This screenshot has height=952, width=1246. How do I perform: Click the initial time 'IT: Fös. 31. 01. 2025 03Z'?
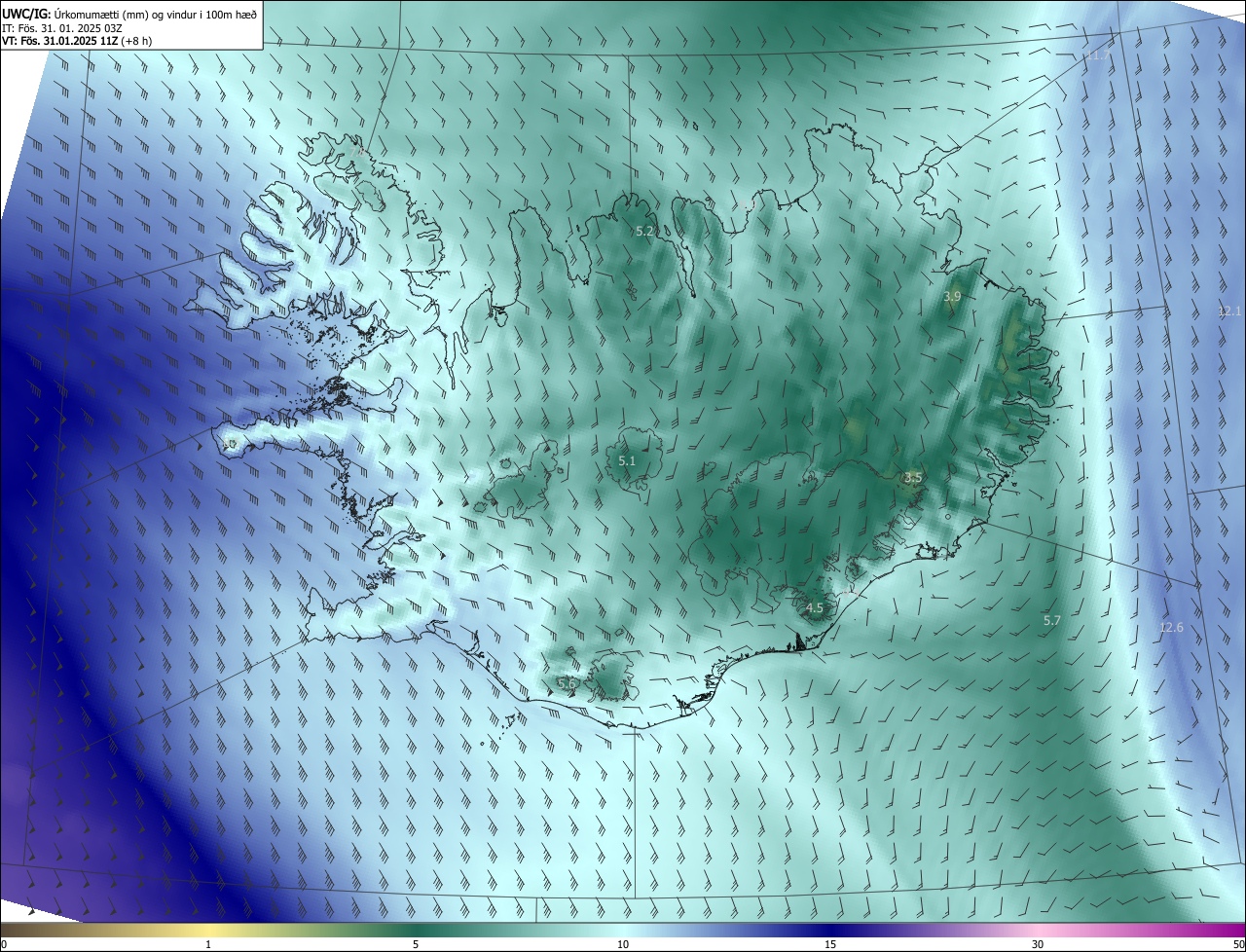pyautogui.click(x=61, y=28)
